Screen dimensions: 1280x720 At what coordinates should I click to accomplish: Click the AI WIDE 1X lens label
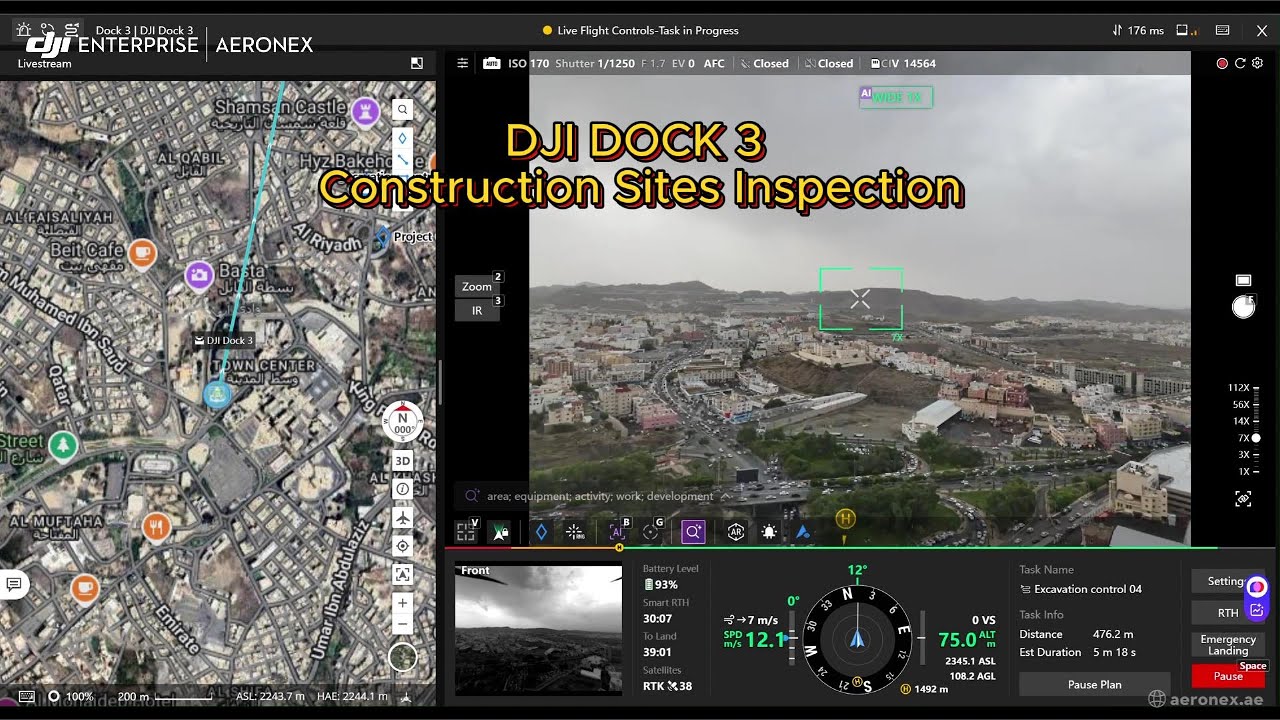coord(896,97)
